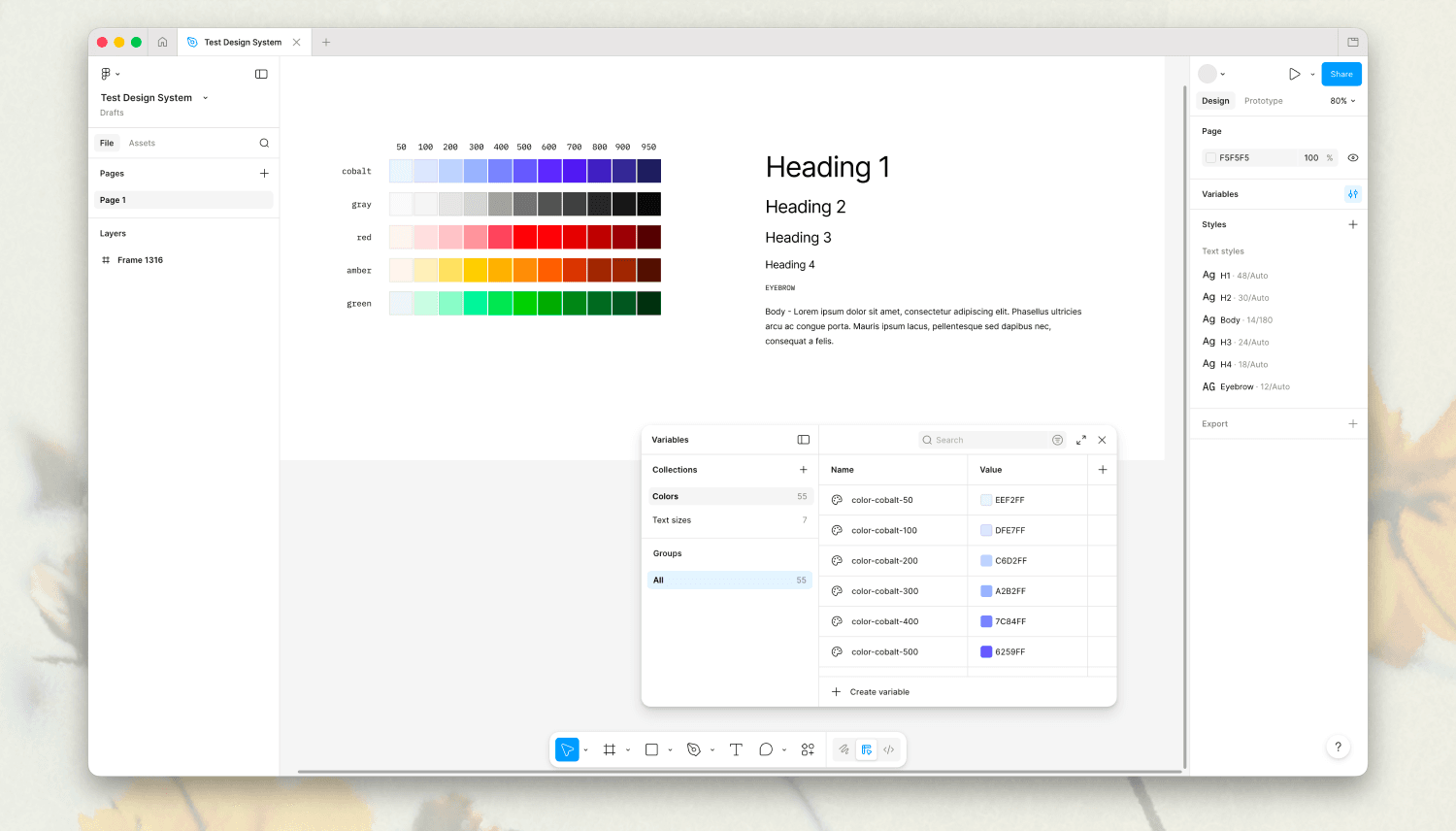This screenshot has width=1456, height=831.
Task: Add an export setting with plus icon
Action: [1353, 423]
